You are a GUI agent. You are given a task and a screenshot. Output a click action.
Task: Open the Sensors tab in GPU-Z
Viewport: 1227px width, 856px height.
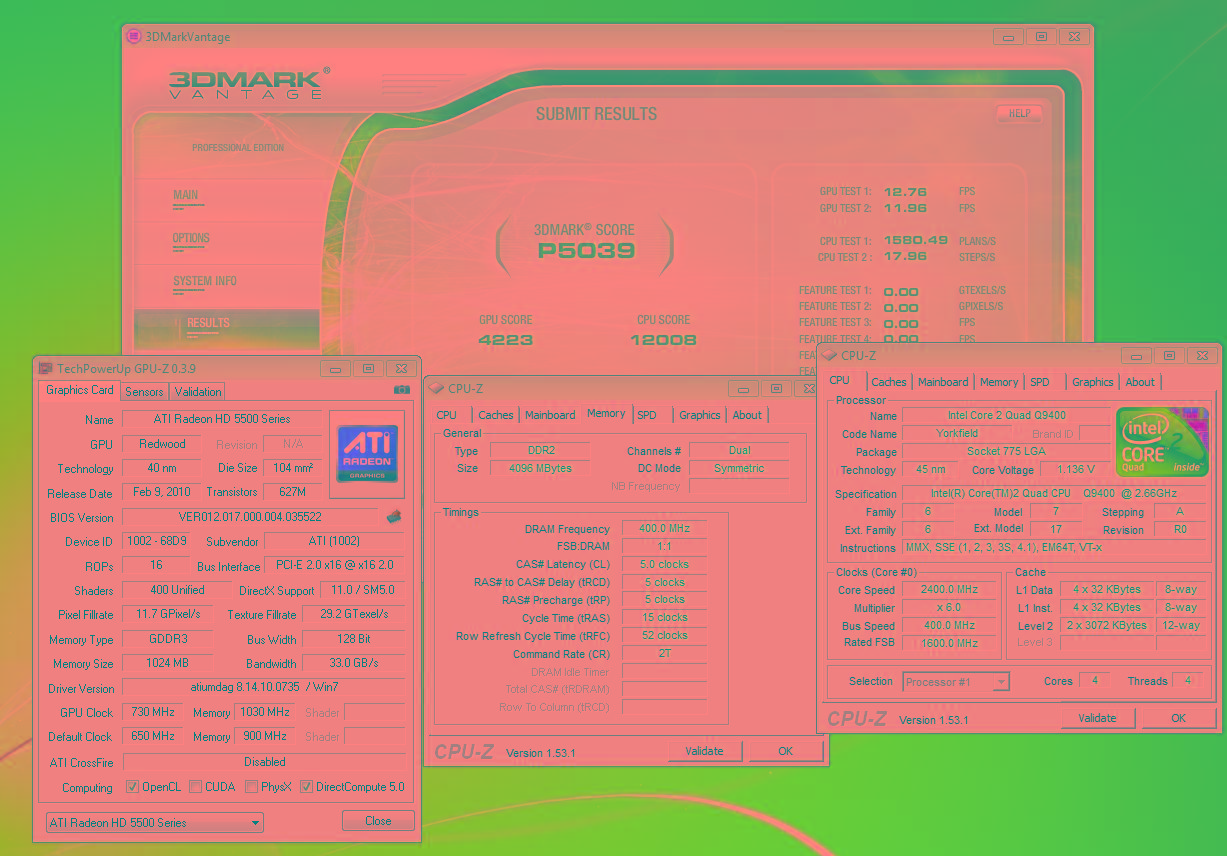[x=144, y=392]
